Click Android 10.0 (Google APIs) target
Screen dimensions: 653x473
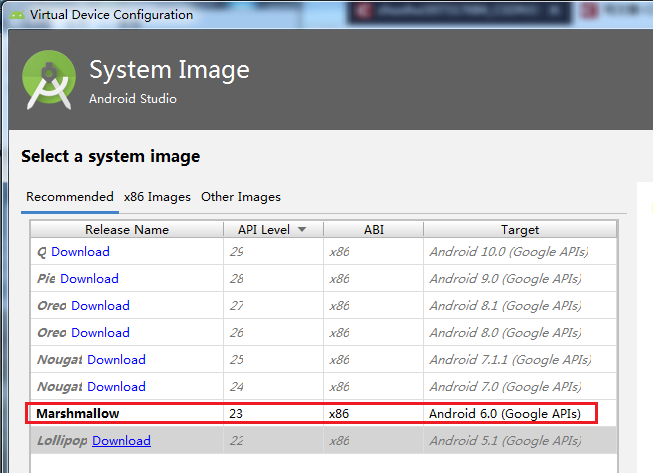[509, 251]
